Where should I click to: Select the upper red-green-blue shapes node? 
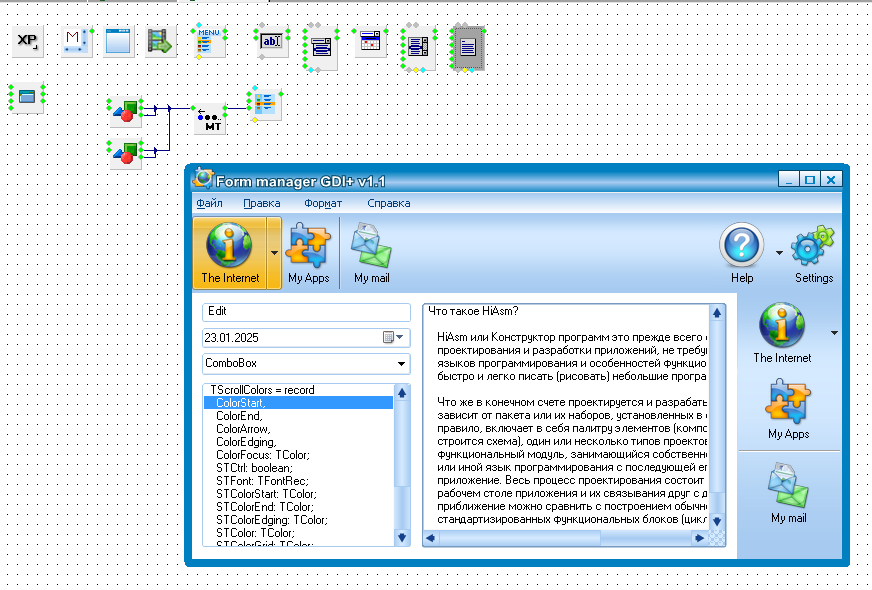(x=126, y=111)
